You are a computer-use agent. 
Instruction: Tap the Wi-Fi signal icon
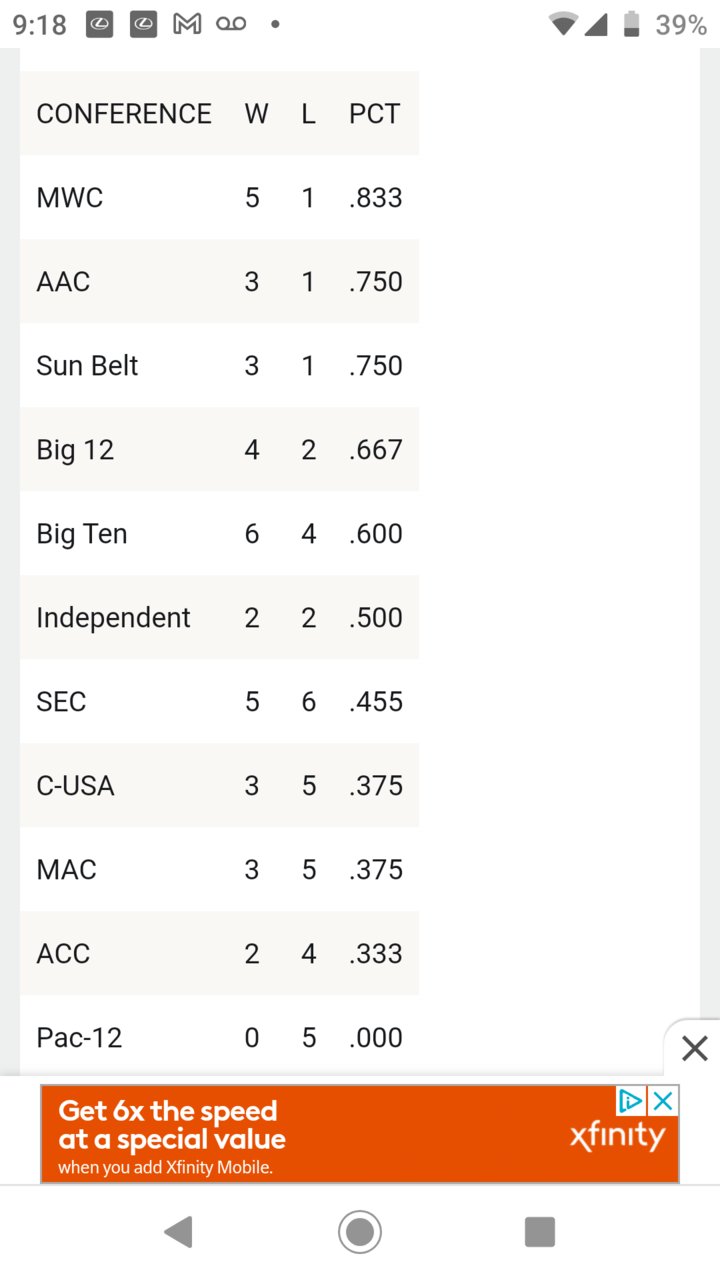pos(564,25)
